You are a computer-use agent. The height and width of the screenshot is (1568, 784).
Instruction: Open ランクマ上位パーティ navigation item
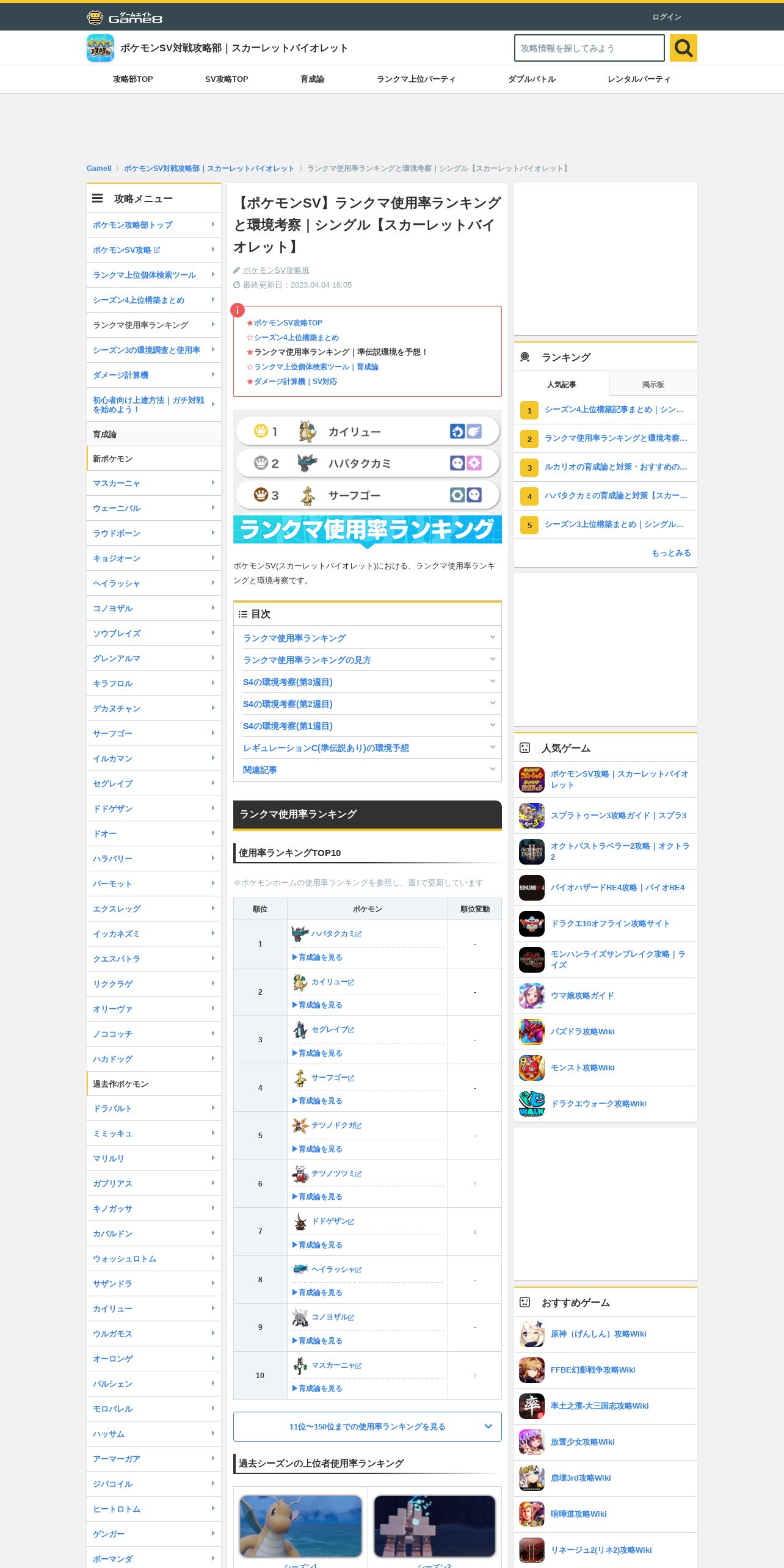coord(416,79)
